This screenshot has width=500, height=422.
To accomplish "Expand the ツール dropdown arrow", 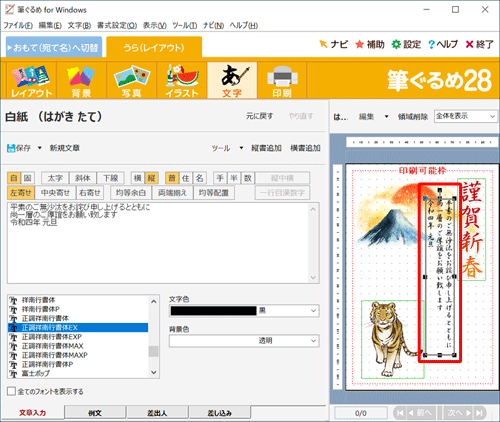I will point(241,148).
